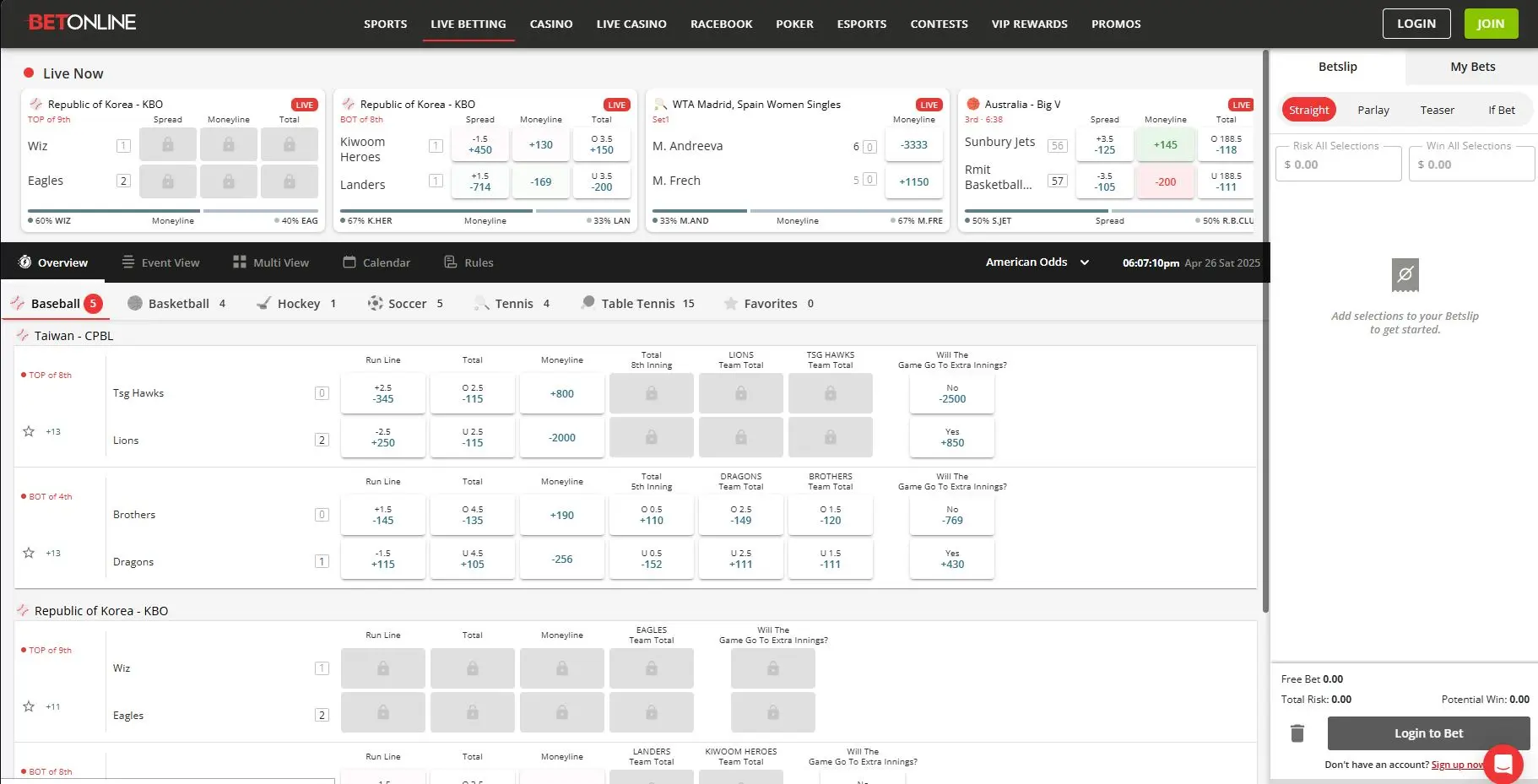Favorite the Wiz vs Eagles game star

tap(29, 706)
